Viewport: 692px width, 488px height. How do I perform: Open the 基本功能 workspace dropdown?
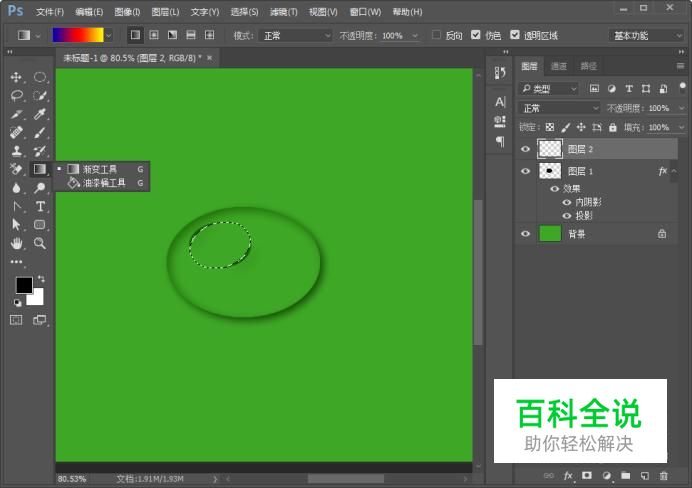click(646, 35)
